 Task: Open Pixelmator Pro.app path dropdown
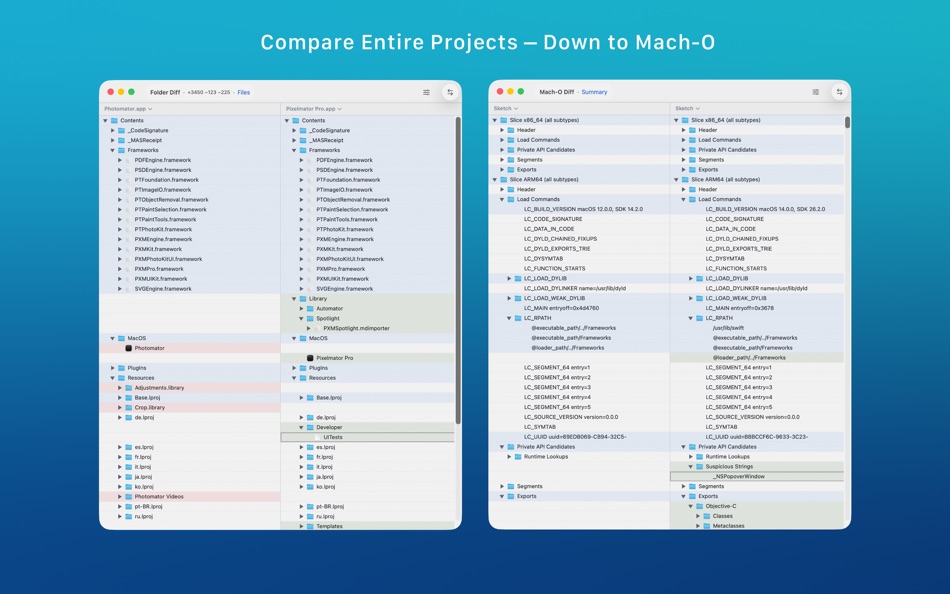pos(313,109)
